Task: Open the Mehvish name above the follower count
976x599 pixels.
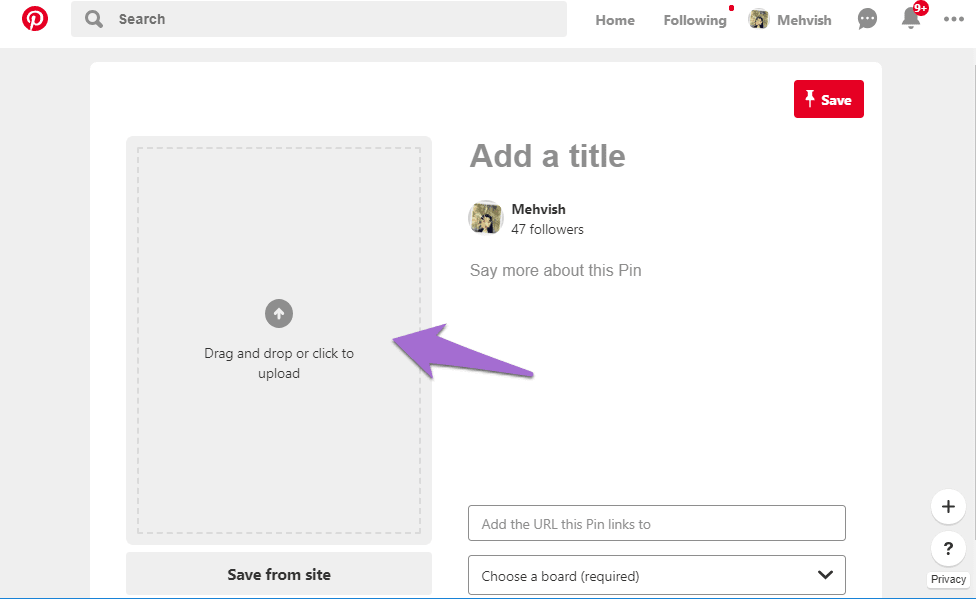Action: (538, 209)
